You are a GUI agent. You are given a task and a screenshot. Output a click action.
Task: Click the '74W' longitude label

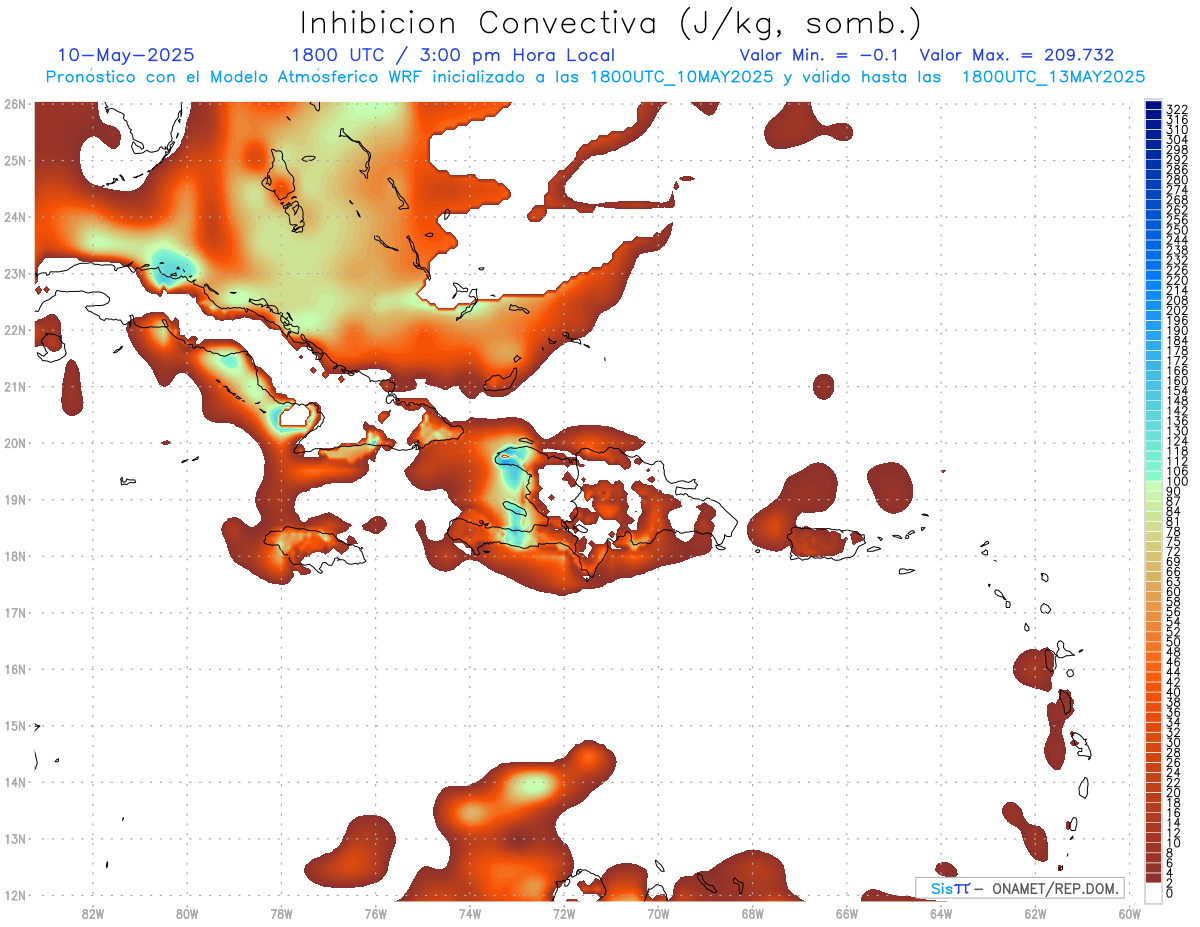[469, 912]
